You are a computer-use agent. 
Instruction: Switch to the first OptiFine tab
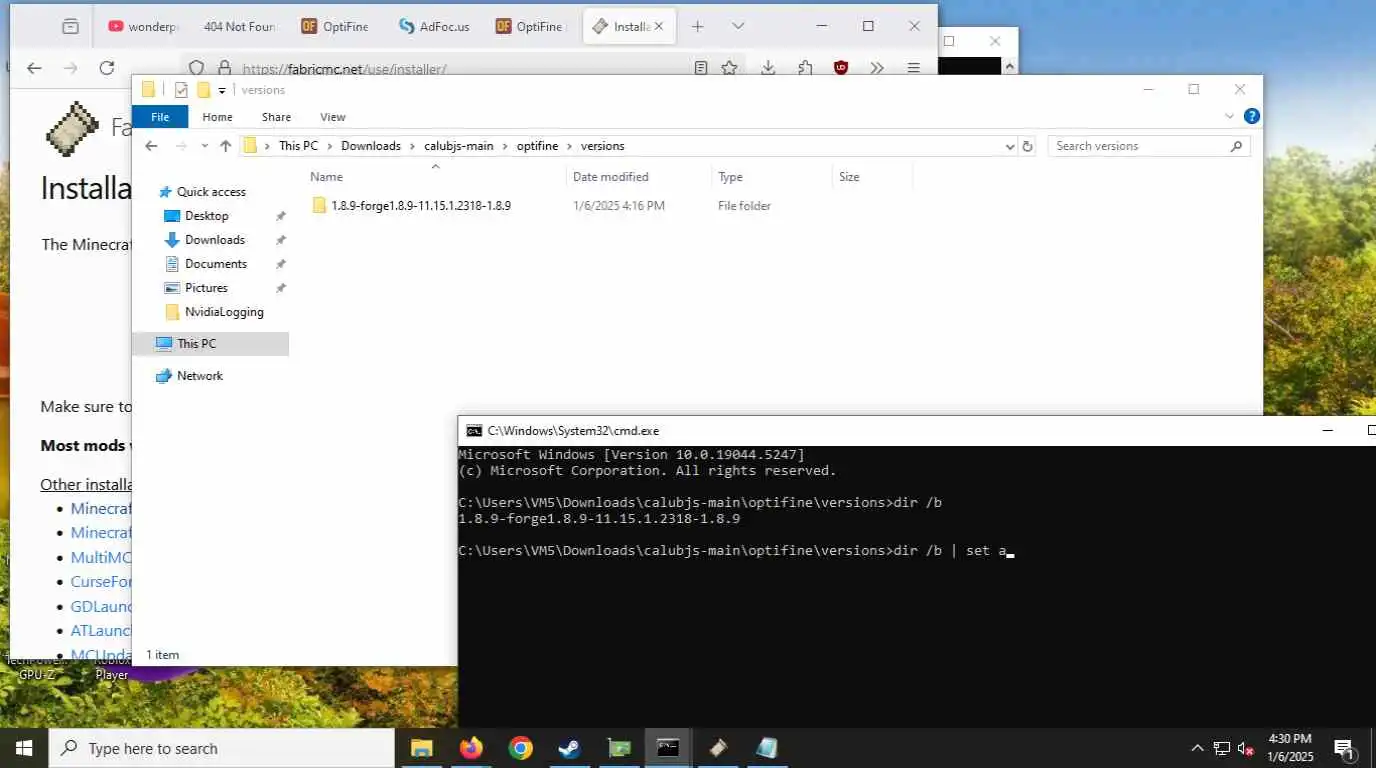pyautogui.click(x=336, y=27)
